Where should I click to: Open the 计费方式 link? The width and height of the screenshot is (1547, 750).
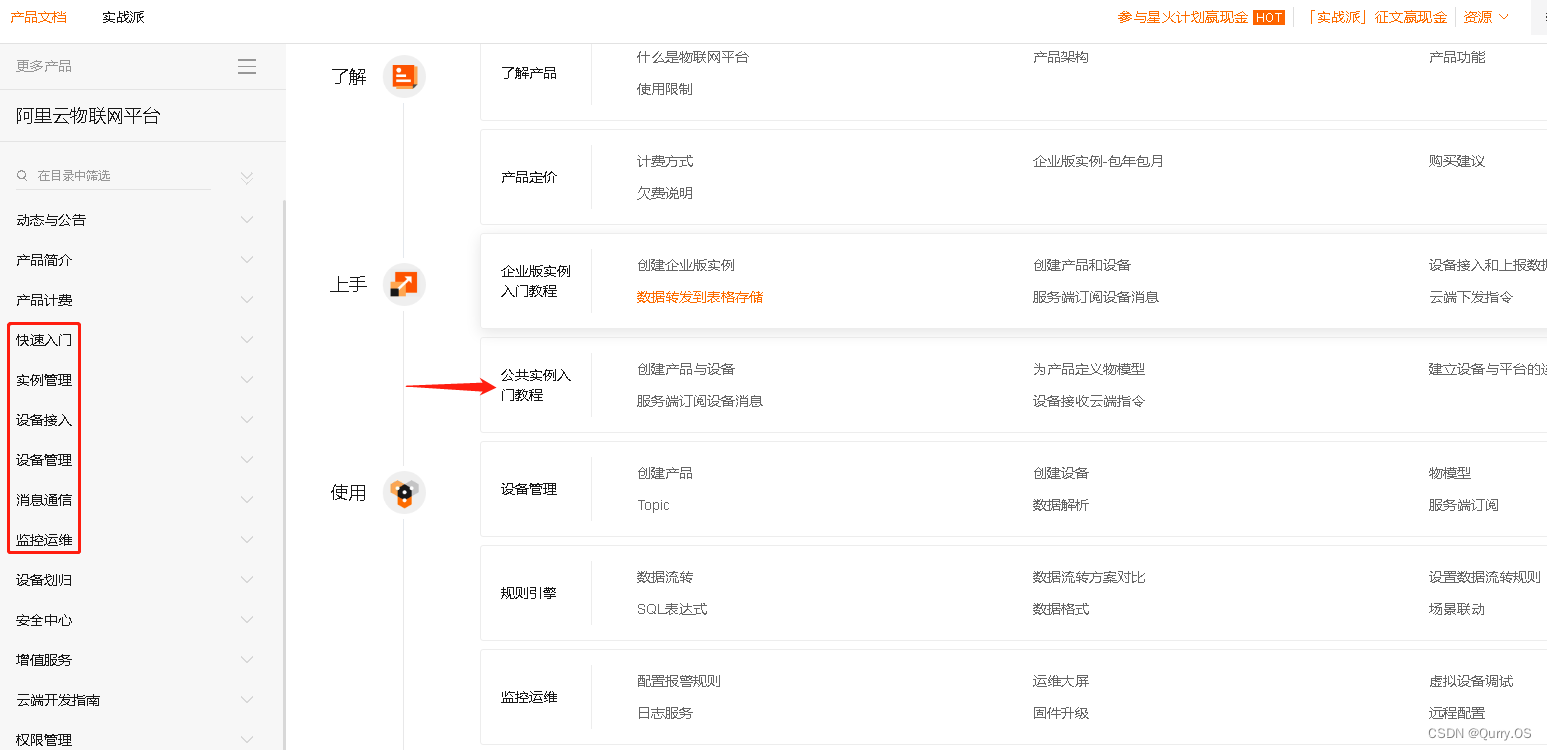click(x=665, y=161)
